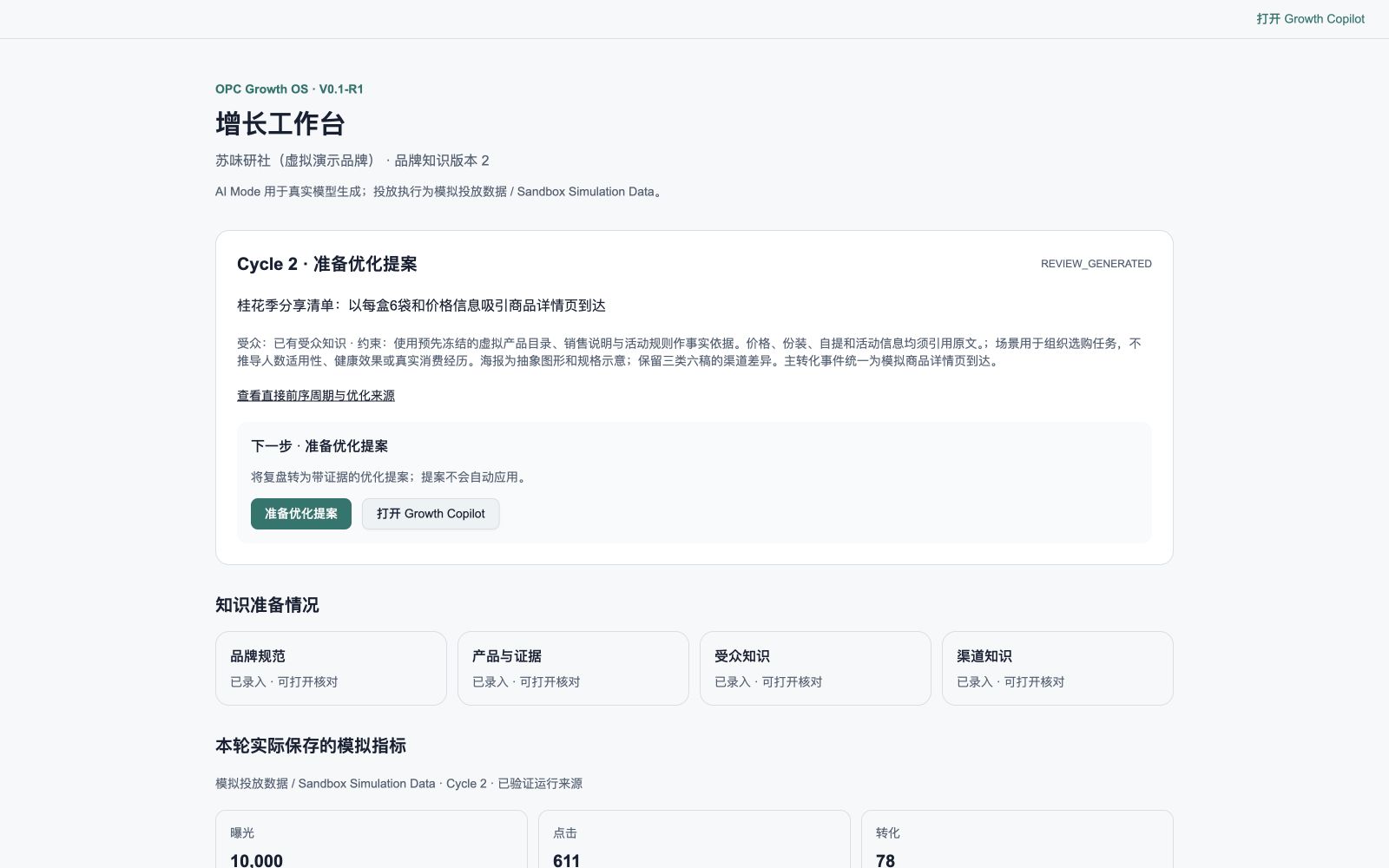Click the 准备优化提案 green button
This screenshot has height=868, width=1389.
[301, 514]
